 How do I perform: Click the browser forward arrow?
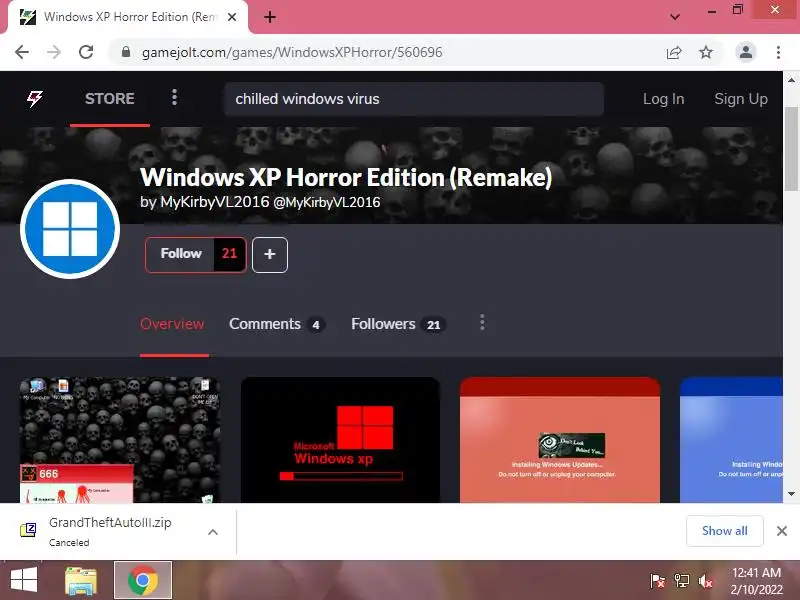[x=54, y=52]
